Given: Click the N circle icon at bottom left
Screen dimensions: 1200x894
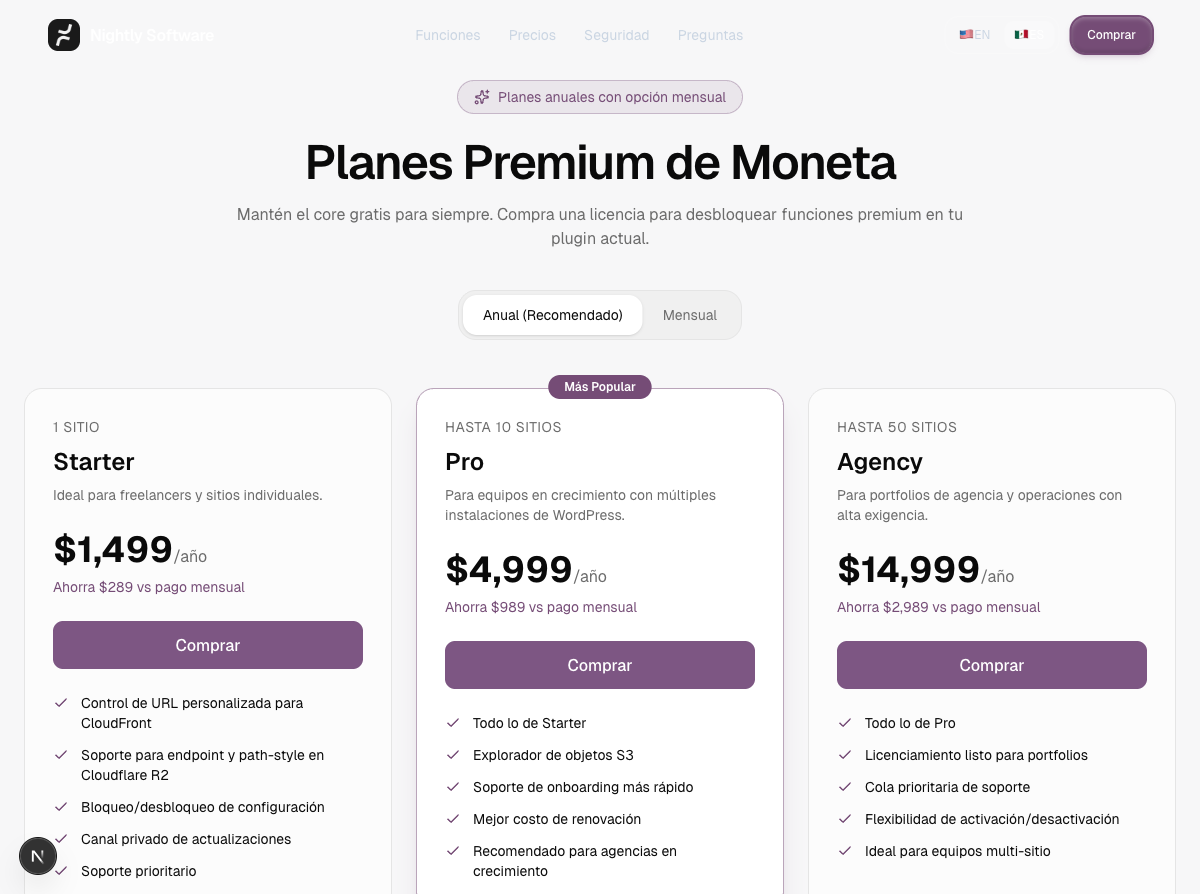Looking at the screenshot, I should pos(38,856).
